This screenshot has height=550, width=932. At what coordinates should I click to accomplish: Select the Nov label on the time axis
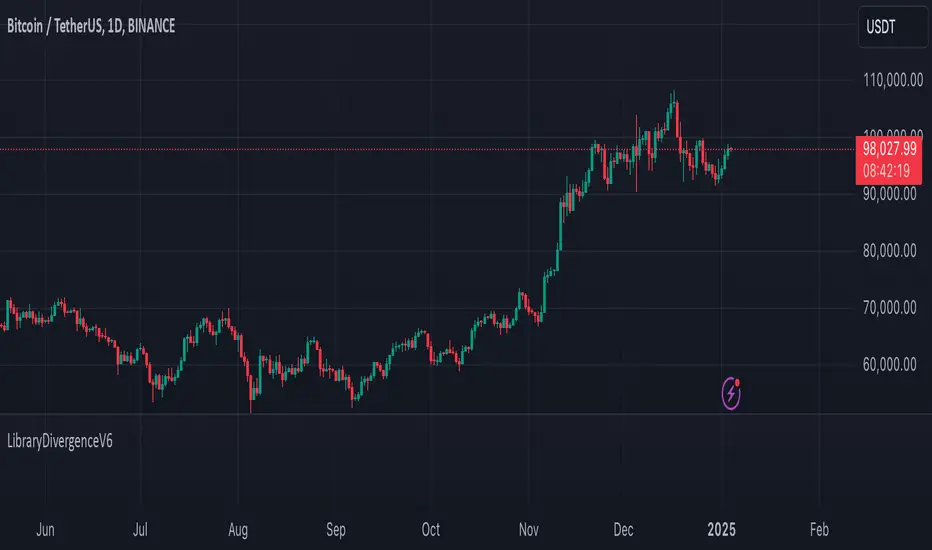pyautogui.click(x=528, y=529)
